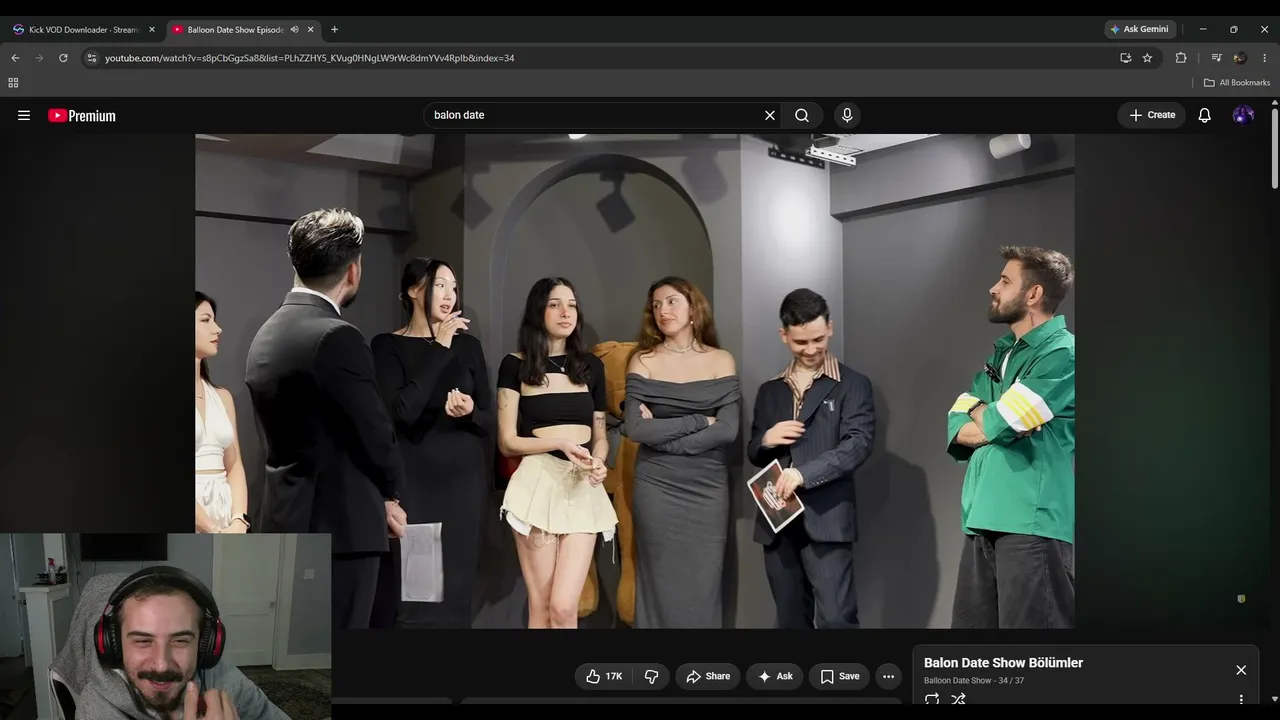Open the account avatar menu

tap(1243, 115)
